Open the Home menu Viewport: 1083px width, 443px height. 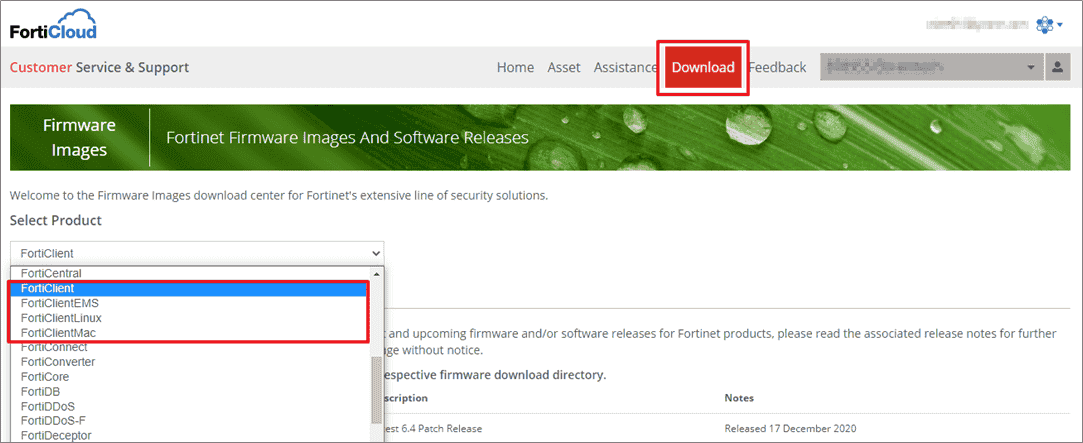(x=515, y=67)
